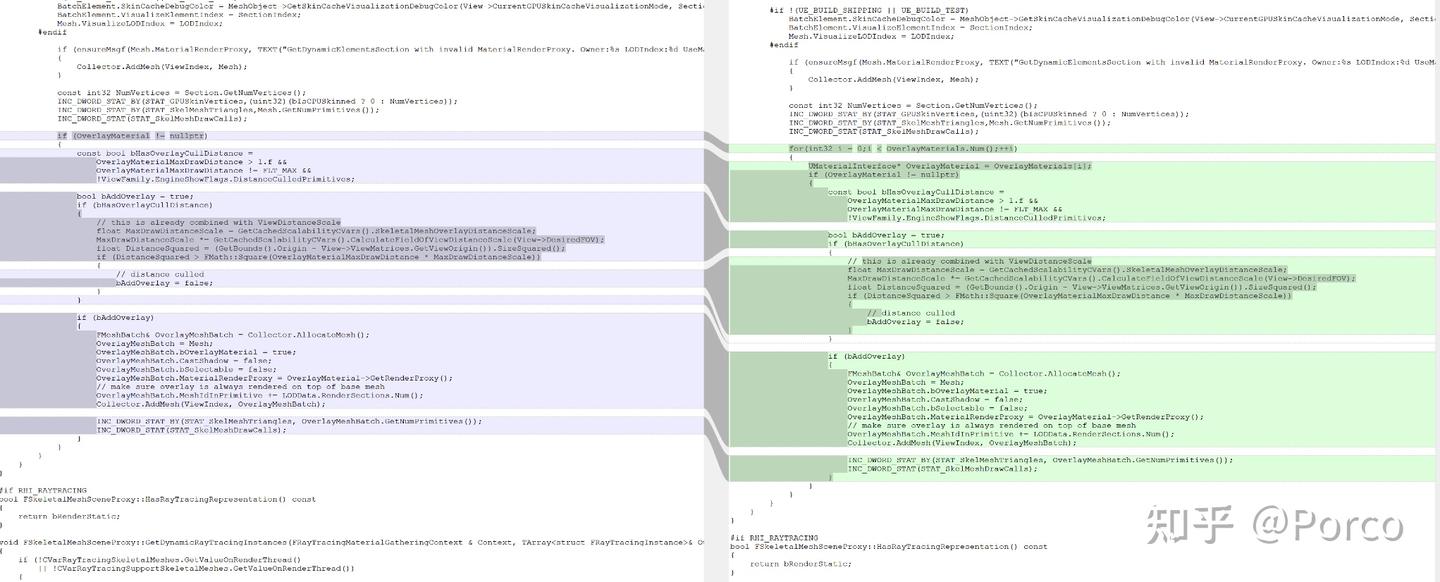Click 'Collector.AddMesh(ViewIndex, OverlayMeshBatch);' in left pane
1440x582 pixels.
(x=210, y=404)
